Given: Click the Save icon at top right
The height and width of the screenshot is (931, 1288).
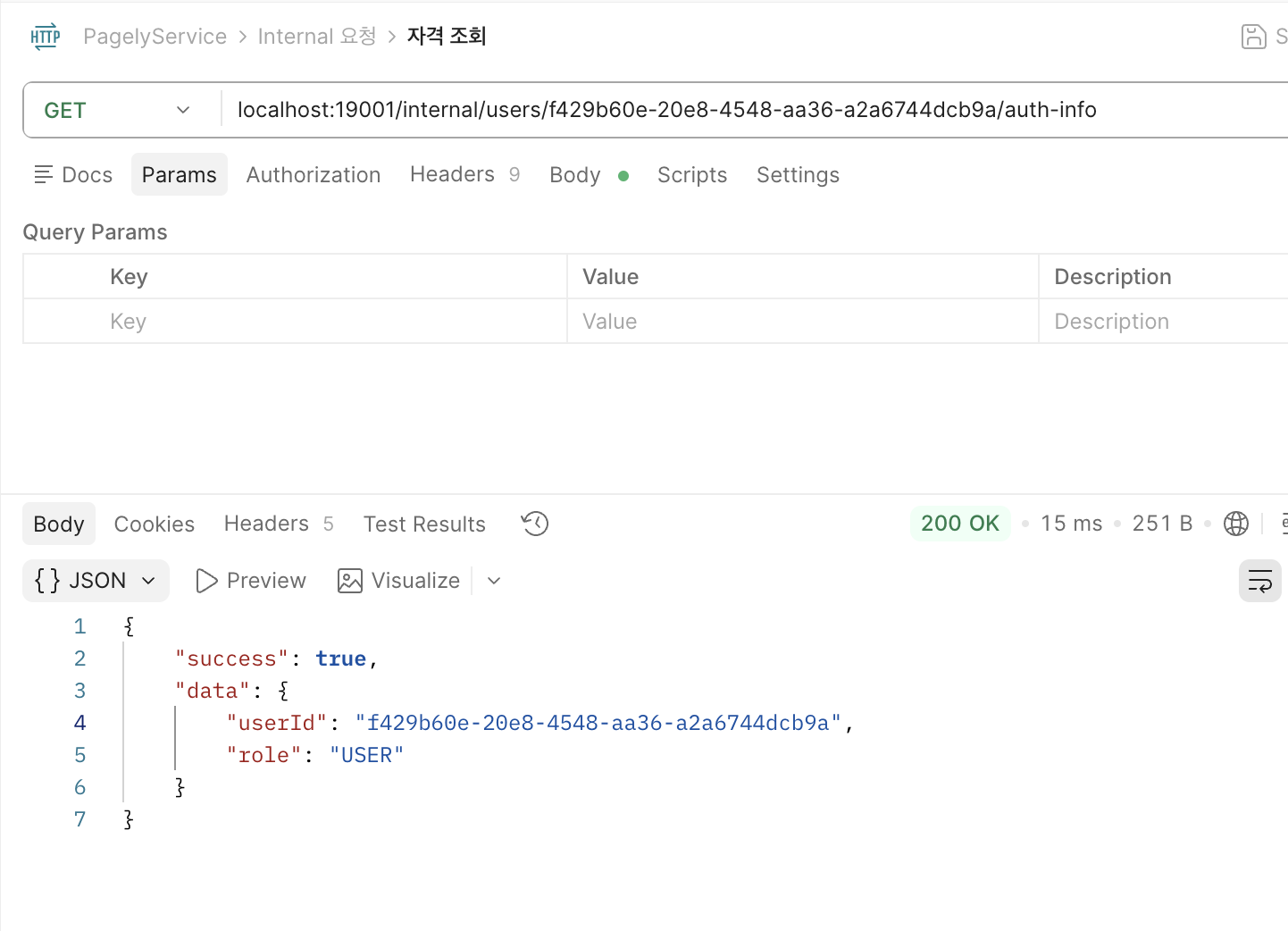Looking at the screenshot, I should point(1254,37).
